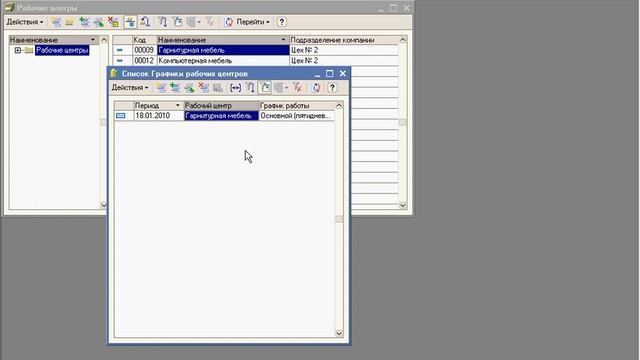
Task: Click row icon of Компьютерная мебель 00012
Action: [x=120, y=61]
